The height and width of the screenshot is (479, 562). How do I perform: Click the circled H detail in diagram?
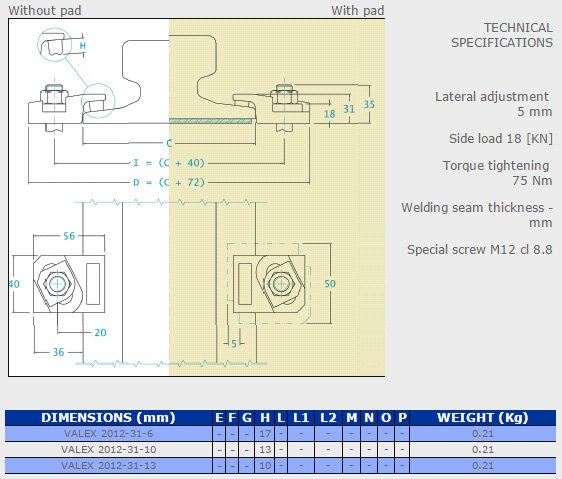pos(55,45)
